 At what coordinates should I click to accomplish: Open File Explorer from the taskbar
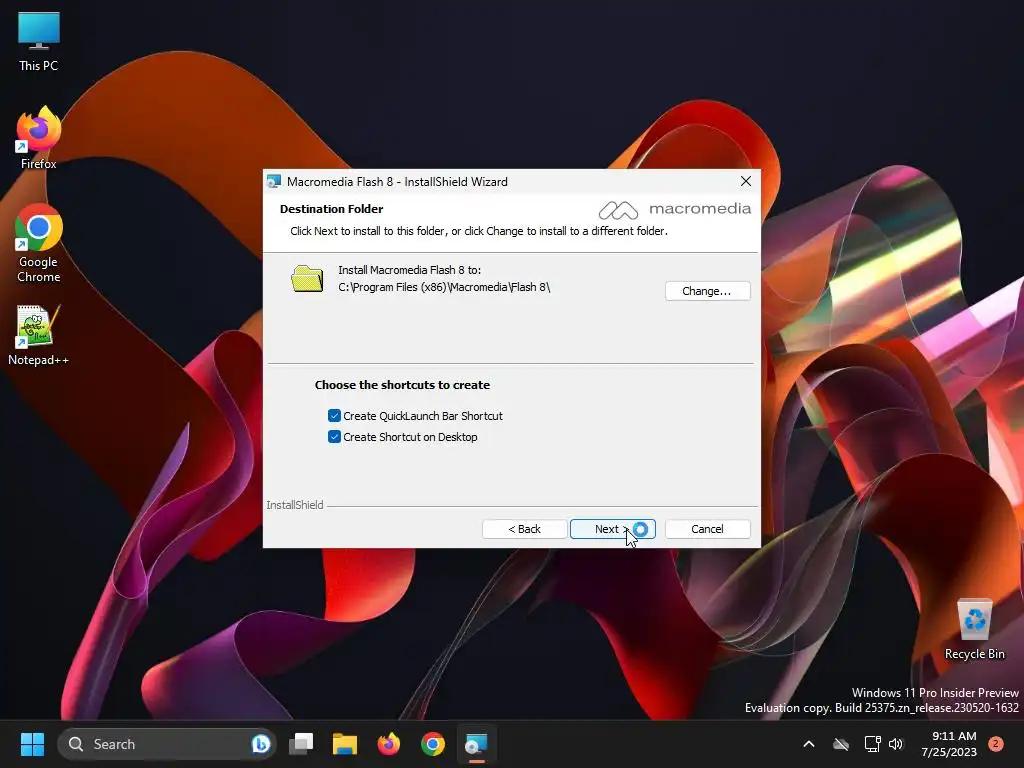[x=345, y=744]
